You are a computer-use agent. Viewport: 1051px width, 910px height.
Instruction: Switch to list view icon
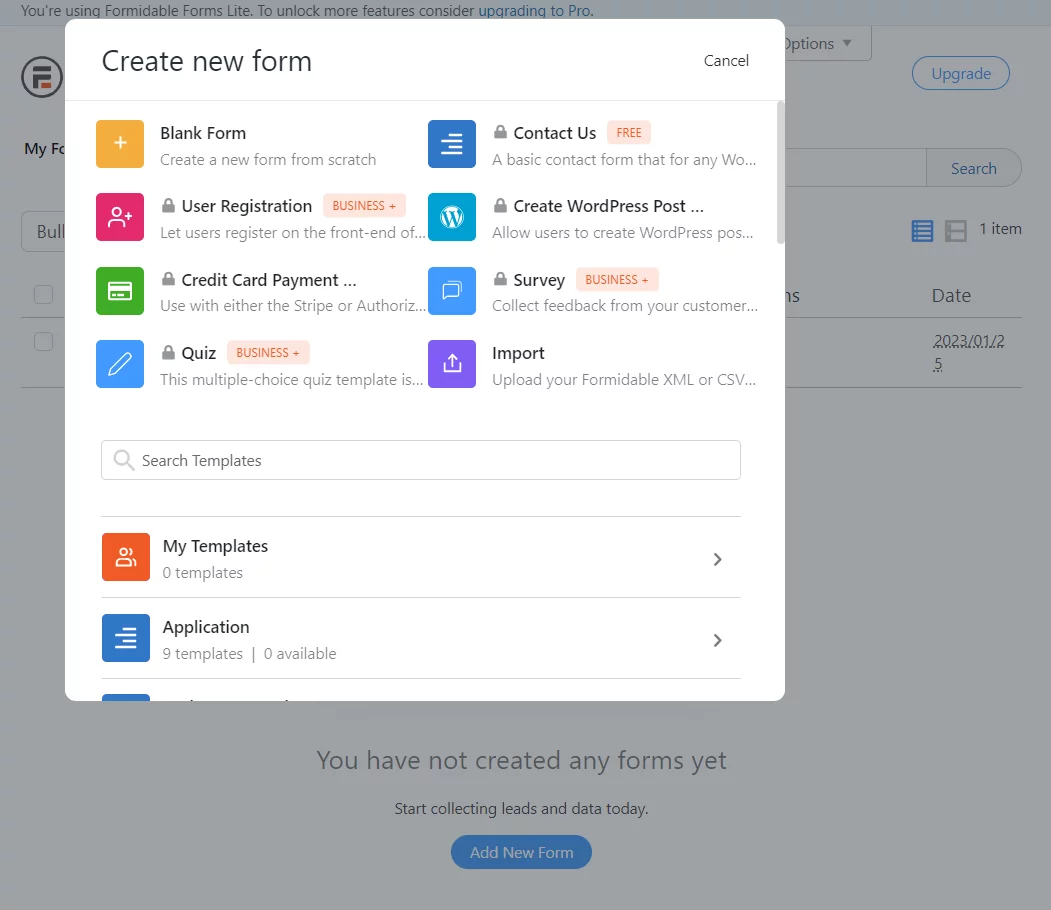(922, 231)
